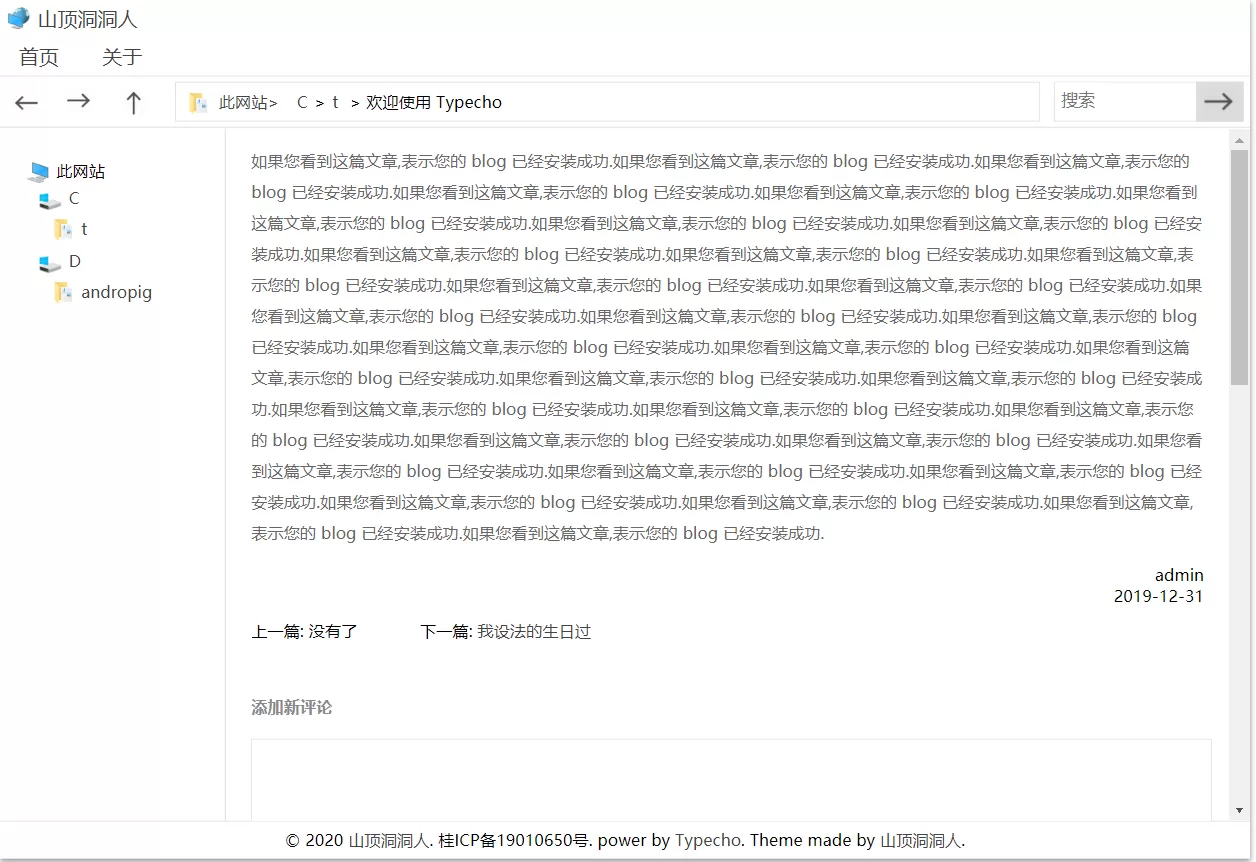This screenshot has width=1256, height=862.
Task: Select andropig category in the tree
Action: tap(116, 293)
